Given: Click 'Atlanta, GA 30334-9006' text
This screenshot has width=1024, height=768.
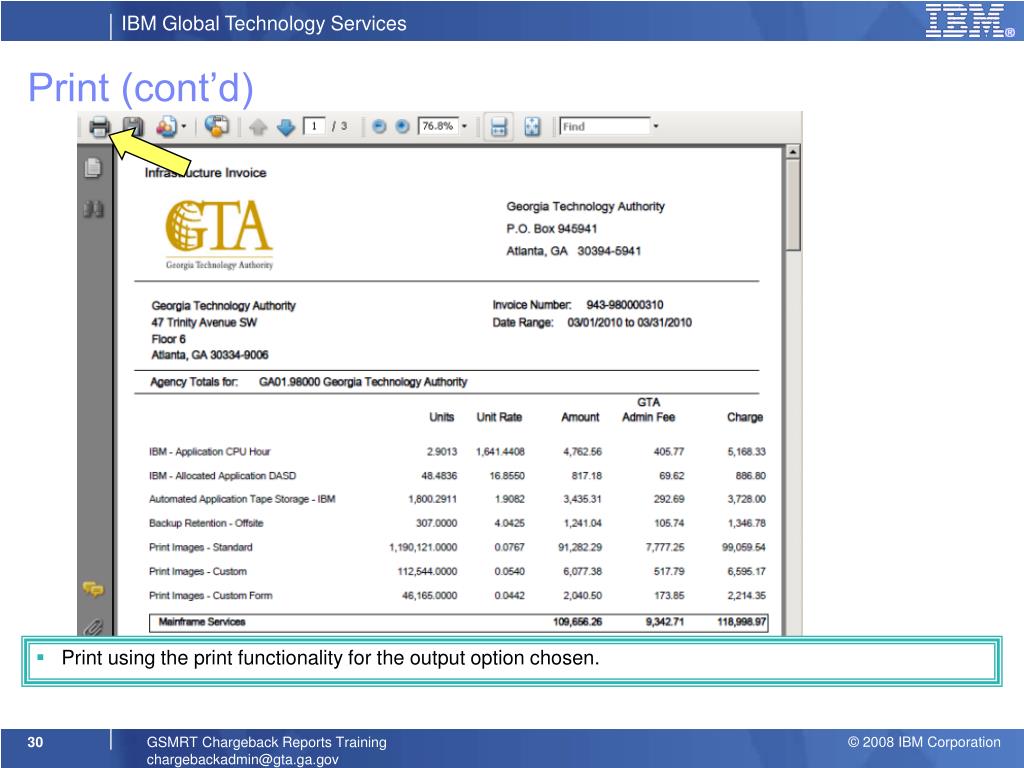Looking at the screenshot, I should 210,355.
